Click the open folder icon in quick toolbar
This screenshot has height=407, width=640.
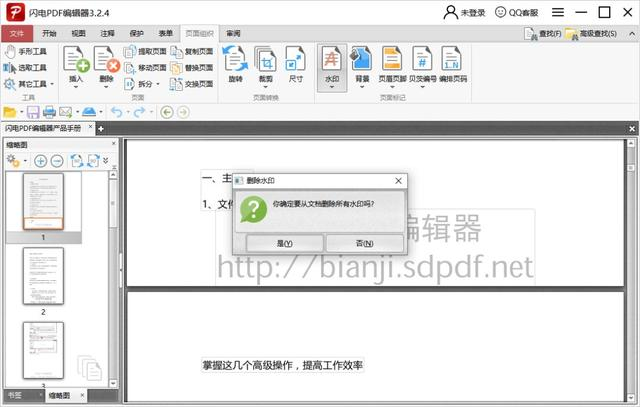tap(9, 112)
